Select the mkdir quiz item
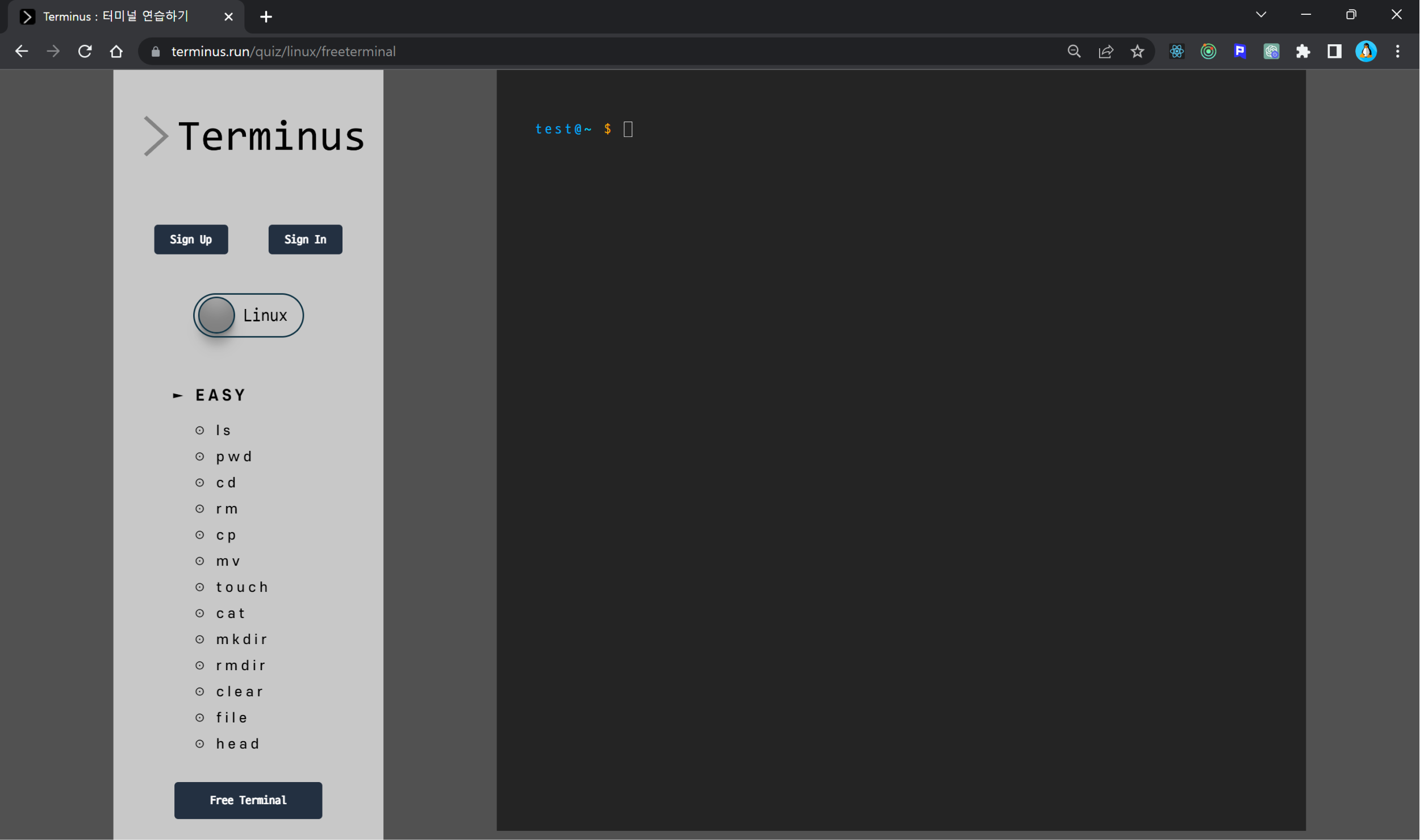 pyautogui.click(x=241, y=640)
